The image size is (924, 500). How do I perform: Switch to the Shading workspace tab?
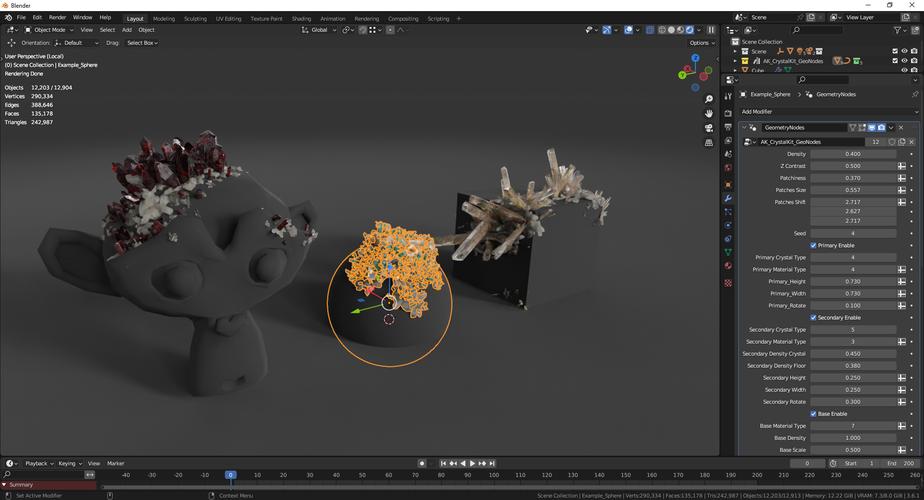(x=301, y=19)
